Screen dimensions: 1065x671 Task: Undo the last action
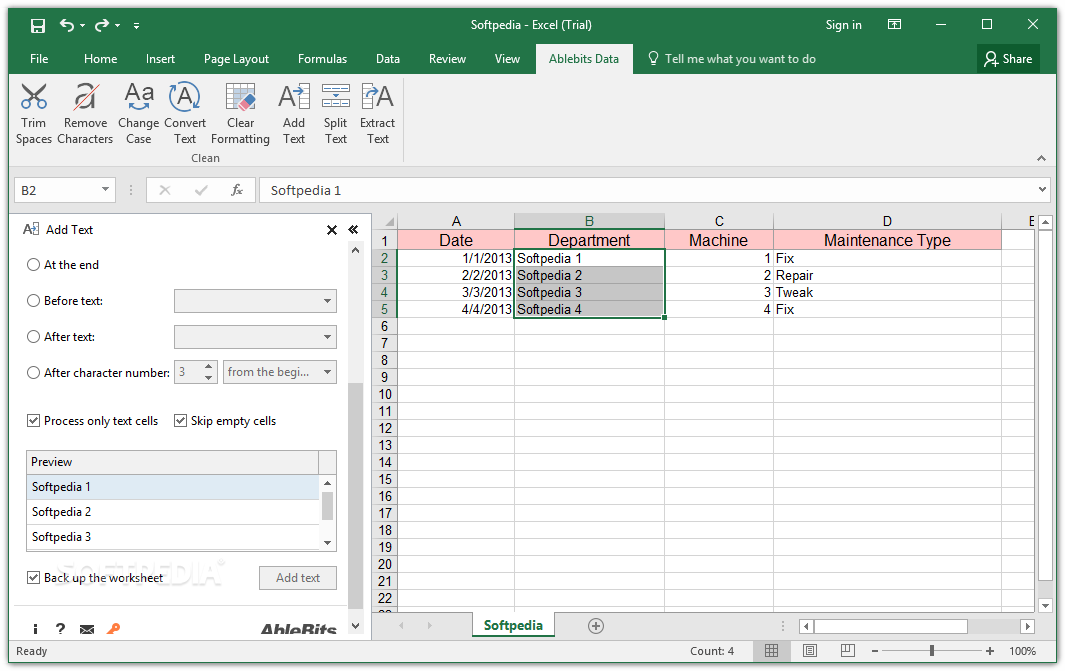[x=67, y=25]
